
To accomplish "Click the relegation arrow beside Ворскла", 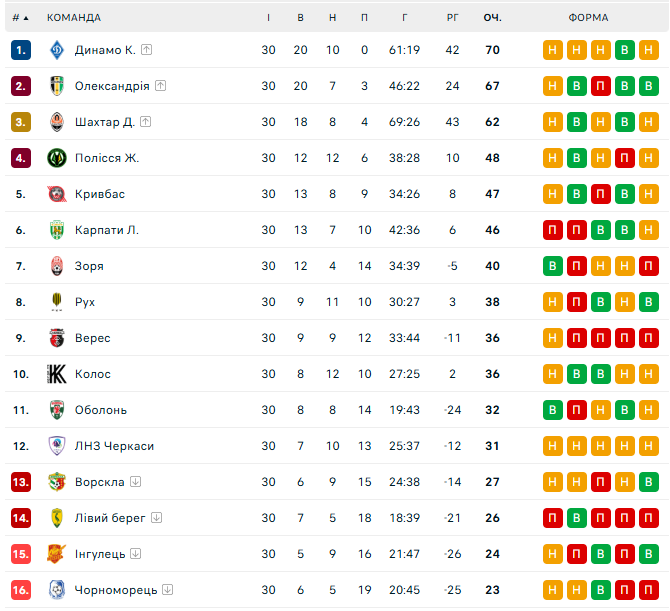I will click(x=135, y=482).
